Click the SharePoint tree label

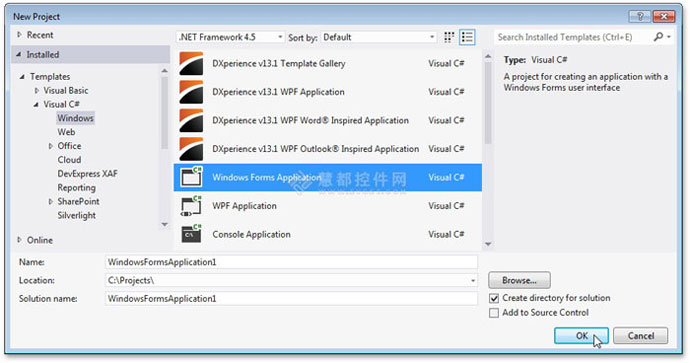(x=78, y=202)
